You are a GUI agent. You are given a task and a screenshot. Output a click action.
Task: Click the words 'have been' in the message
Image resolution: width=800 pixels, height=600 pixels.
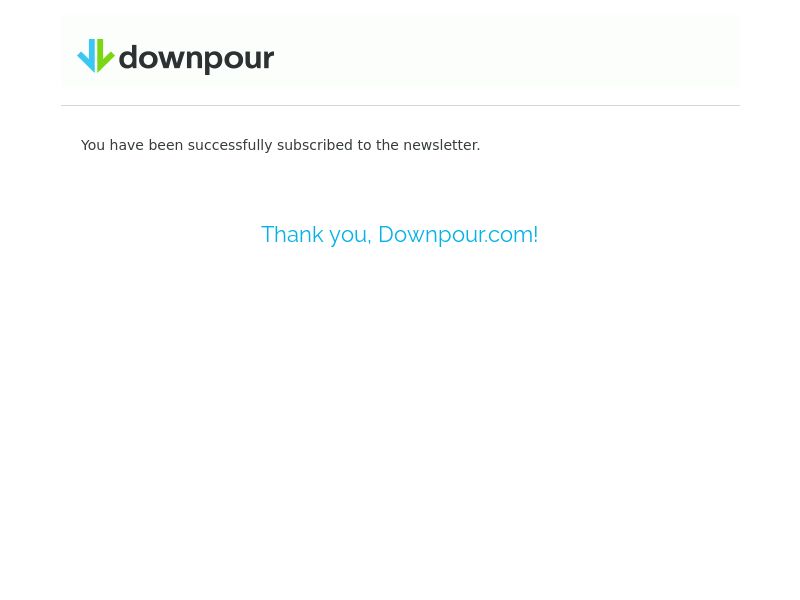(146, 145)
